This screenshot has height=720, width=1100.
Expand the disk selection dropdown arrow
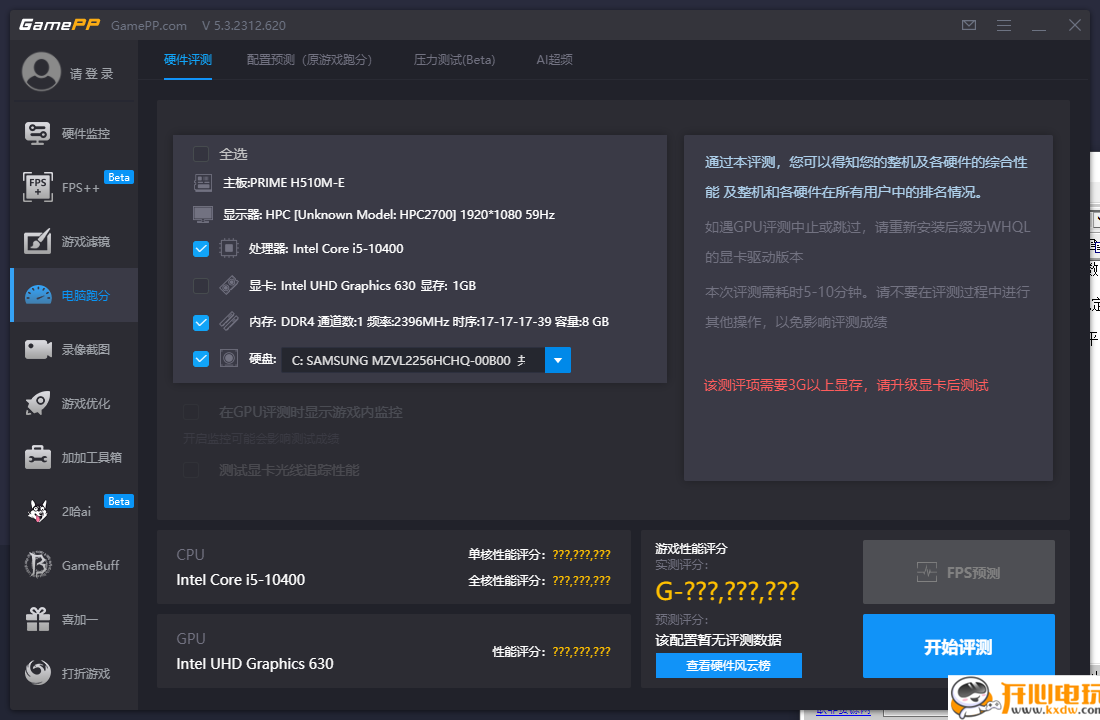[x=558, y=360]
